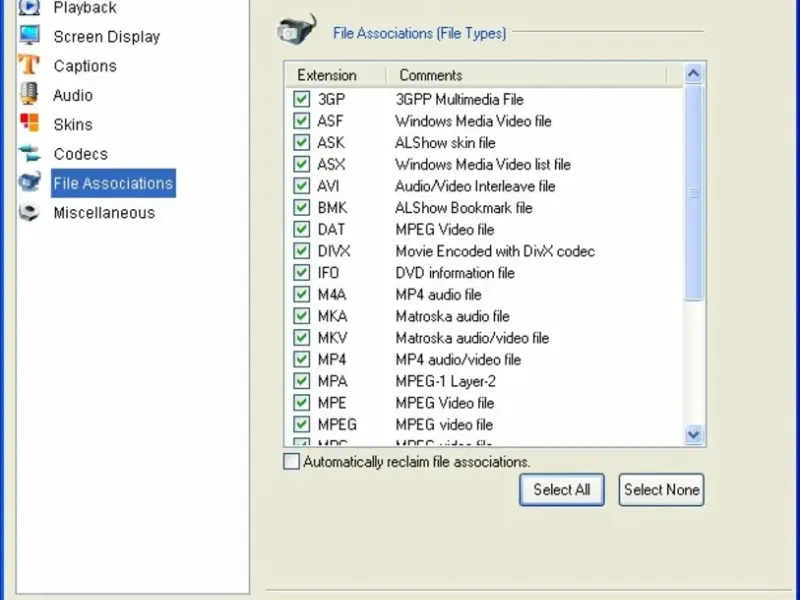The image size is (800, 600).
Task: Uncheck the DAT extension checkbox
Action: point(302,229)
